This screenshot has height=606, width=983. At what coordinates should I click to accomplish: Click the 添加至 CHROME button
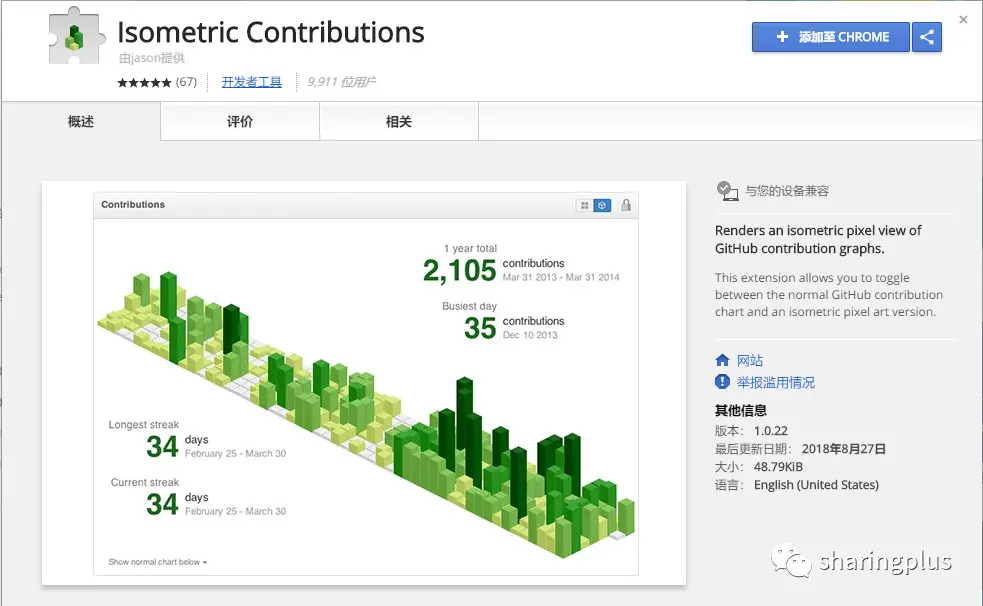[831, 37]
